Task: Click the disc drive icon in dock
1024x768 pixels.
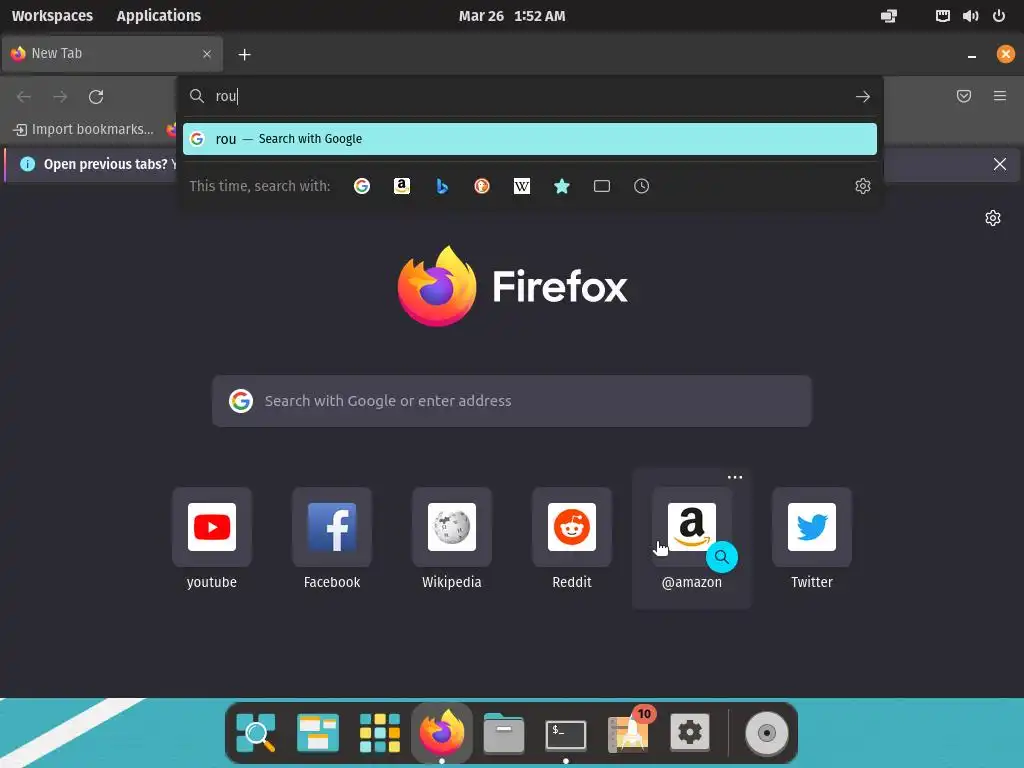Action: tap(767, 733)
